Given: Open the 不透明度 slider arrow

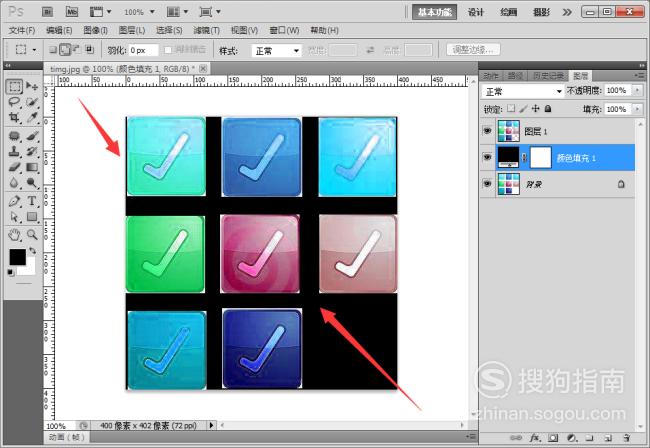Looking at the screenshot, I should point(637,90).
